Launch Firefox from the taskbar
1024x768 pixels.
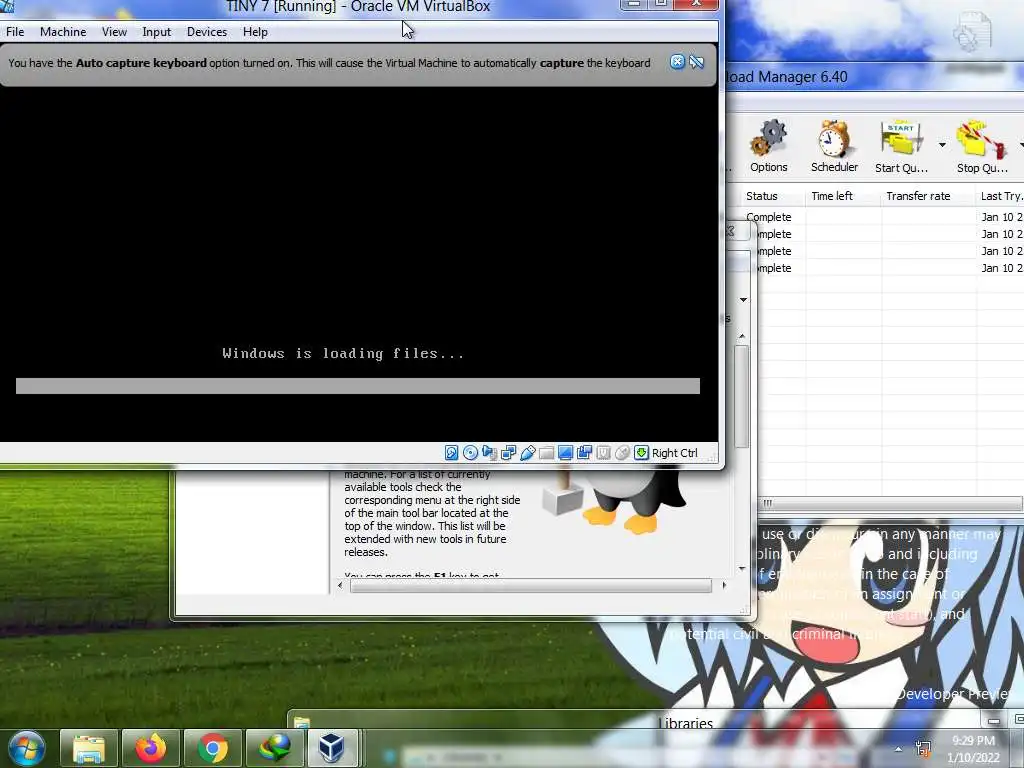coord(150,748)
